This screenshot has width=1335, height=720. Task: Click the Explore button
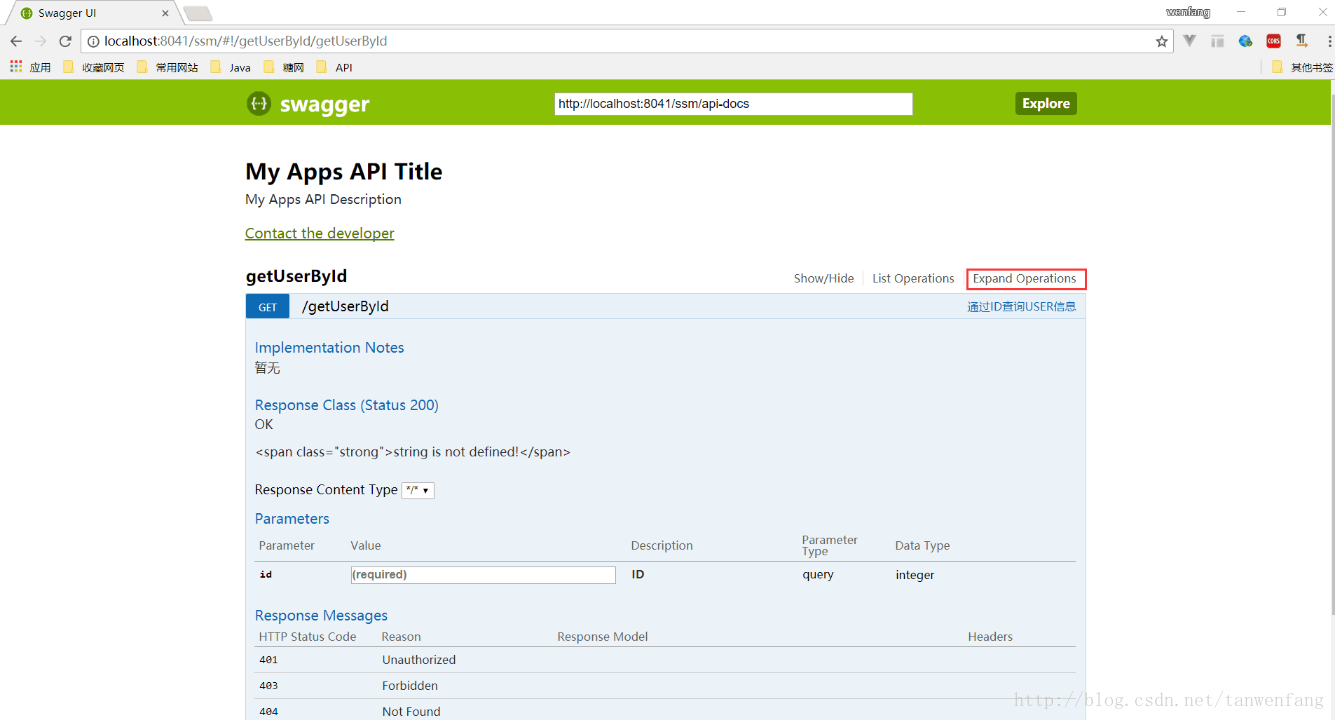click(1046, 103)
